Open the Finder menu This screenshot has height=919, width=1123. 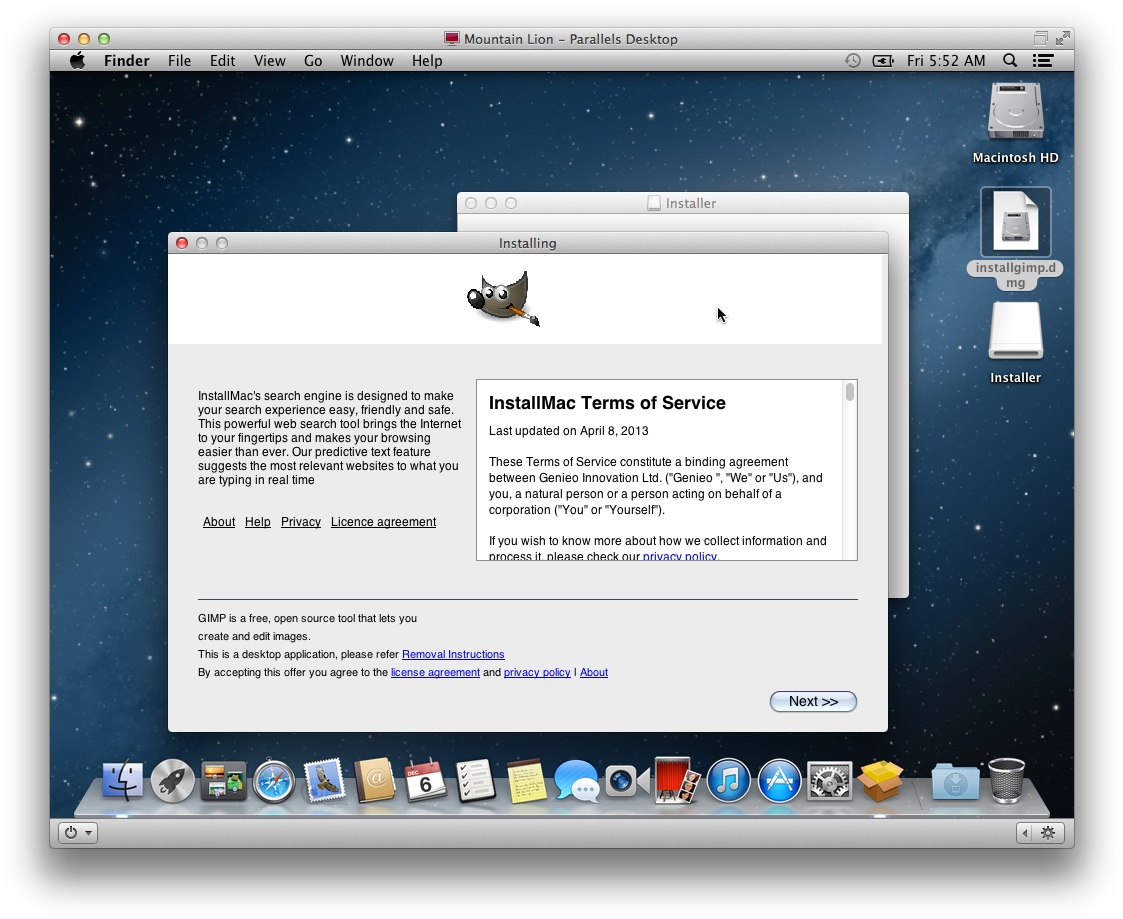127,61
